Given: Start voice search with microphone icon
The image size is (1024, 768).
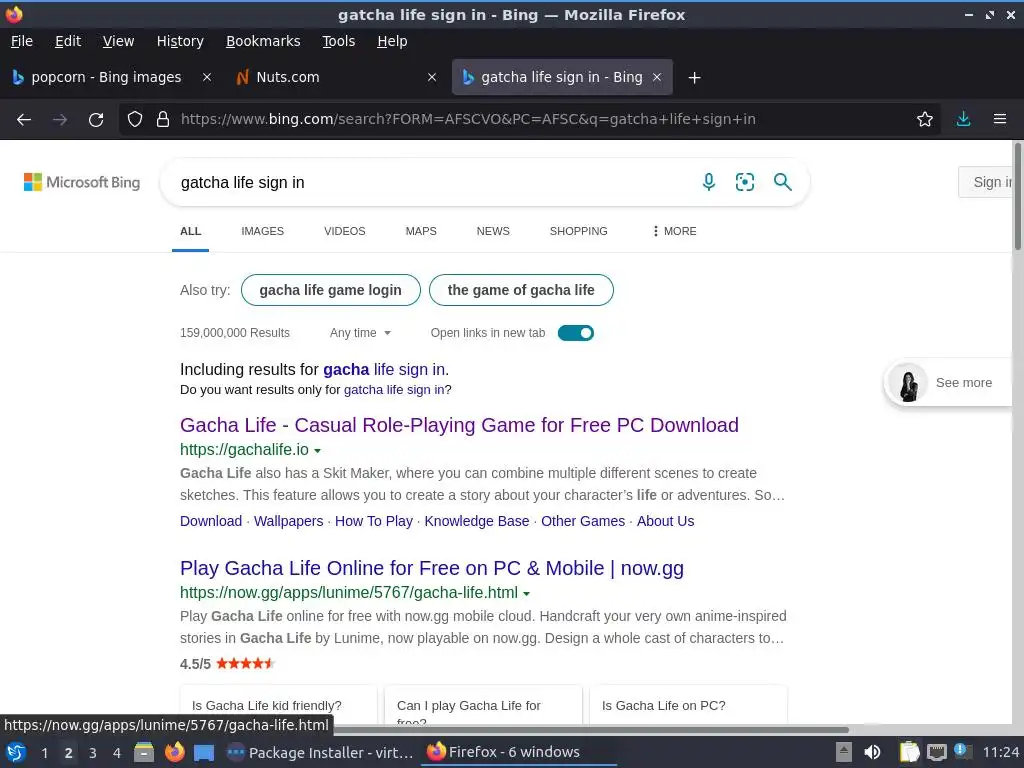Looking at the screenshot, I should [709, 182].
